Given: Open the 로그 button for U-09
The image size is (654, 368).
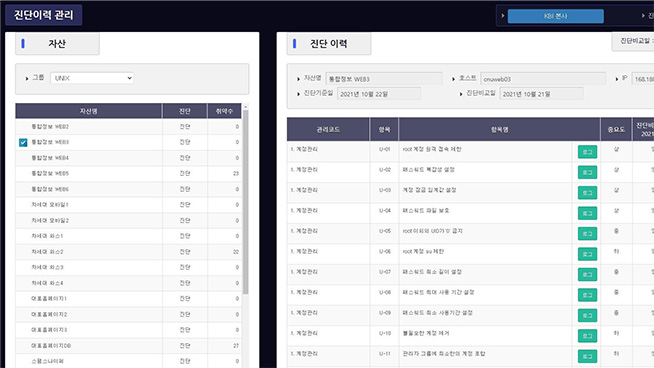Looking at the screenshot, I should 587,315.
